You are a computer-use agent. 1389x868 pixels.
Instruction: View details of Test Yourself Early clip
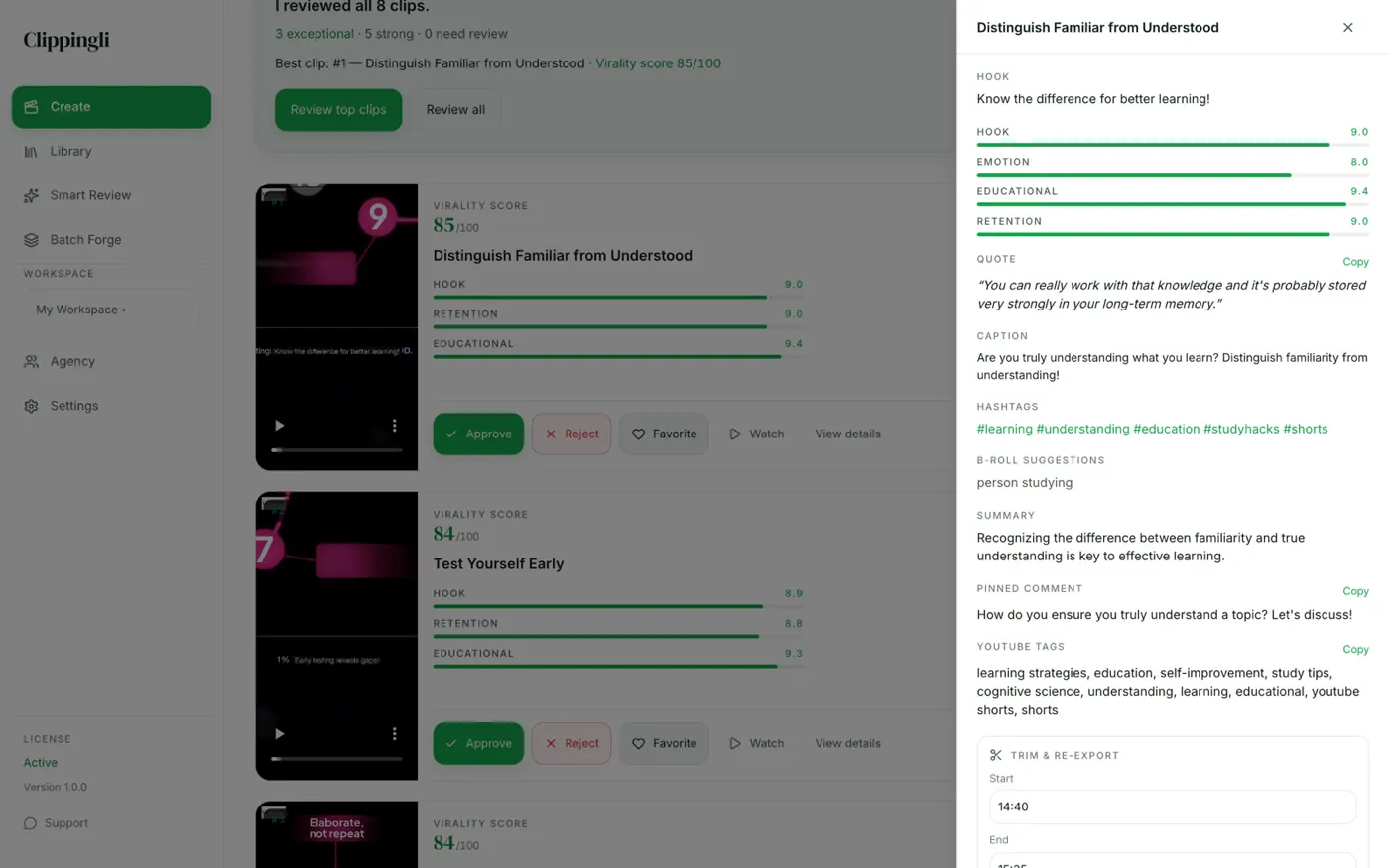point(848,744)
